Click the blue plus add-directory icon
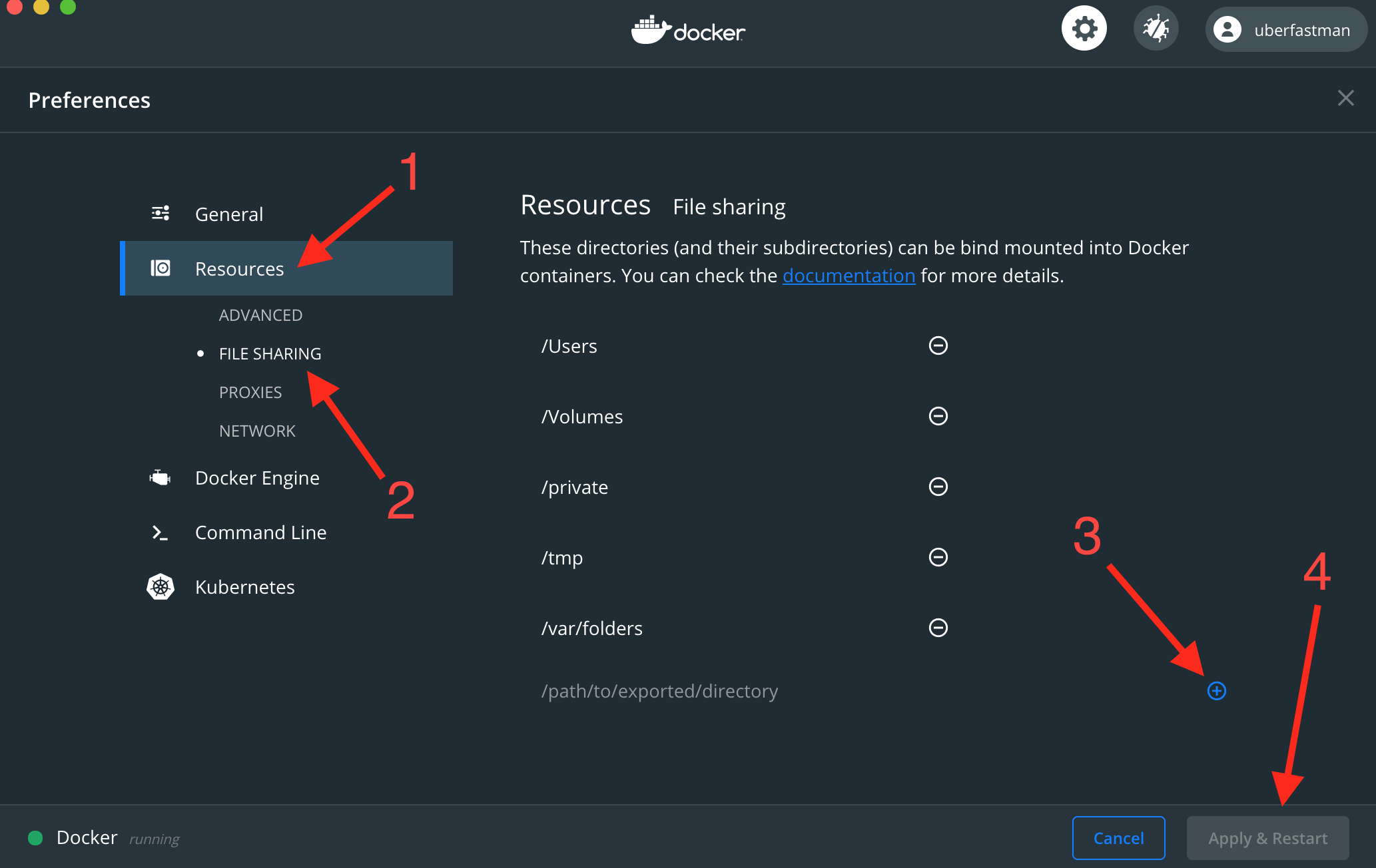 [x=1216, y=691]
